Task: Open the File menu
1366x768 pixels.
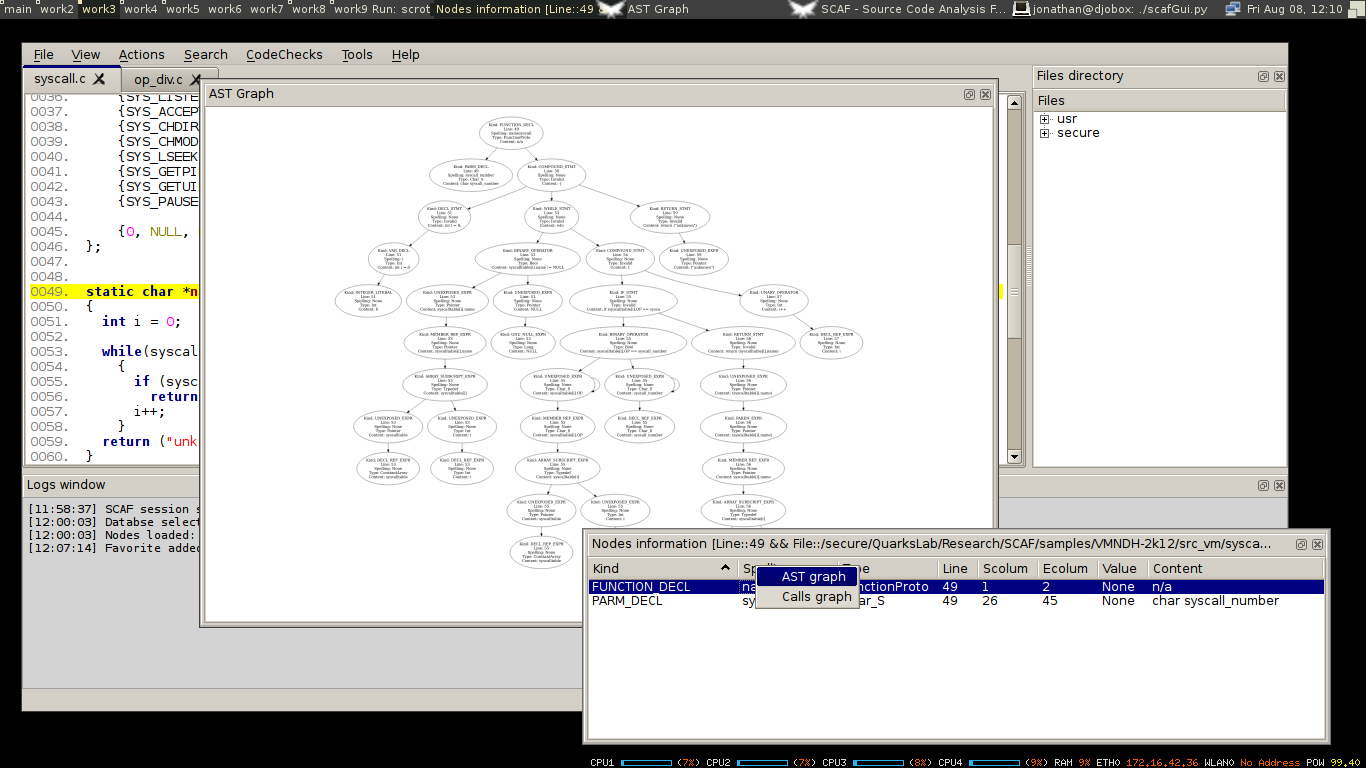Action: 44,55
